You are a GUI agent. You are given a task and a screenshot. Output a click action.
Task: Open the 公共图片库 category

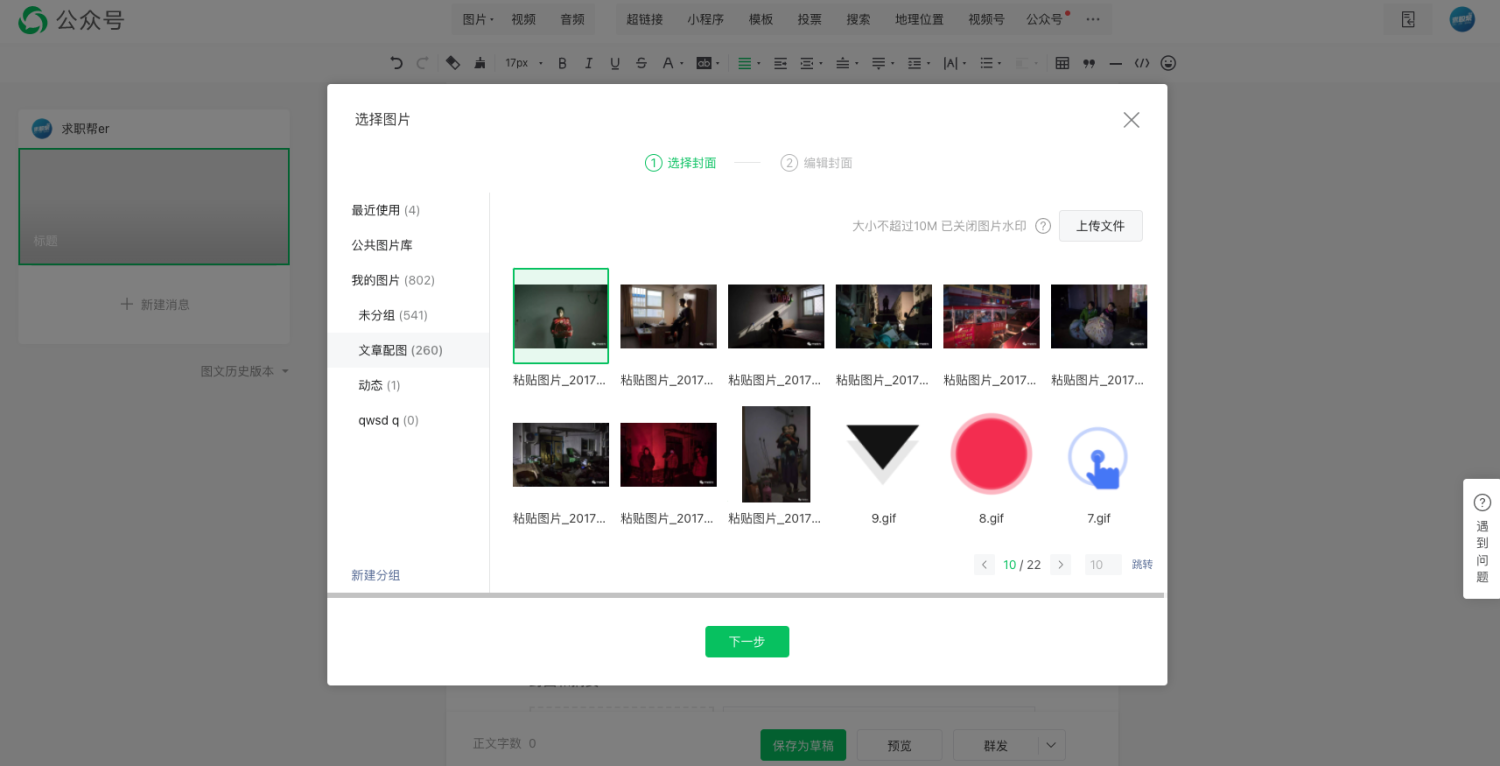(382, 245)
